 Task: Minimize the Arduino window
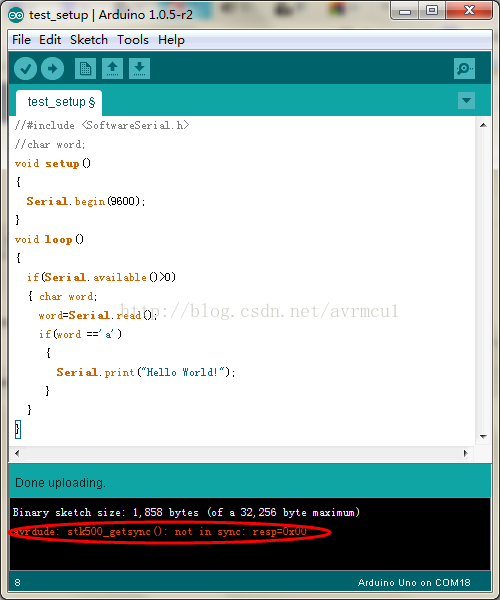click(405, 11)
